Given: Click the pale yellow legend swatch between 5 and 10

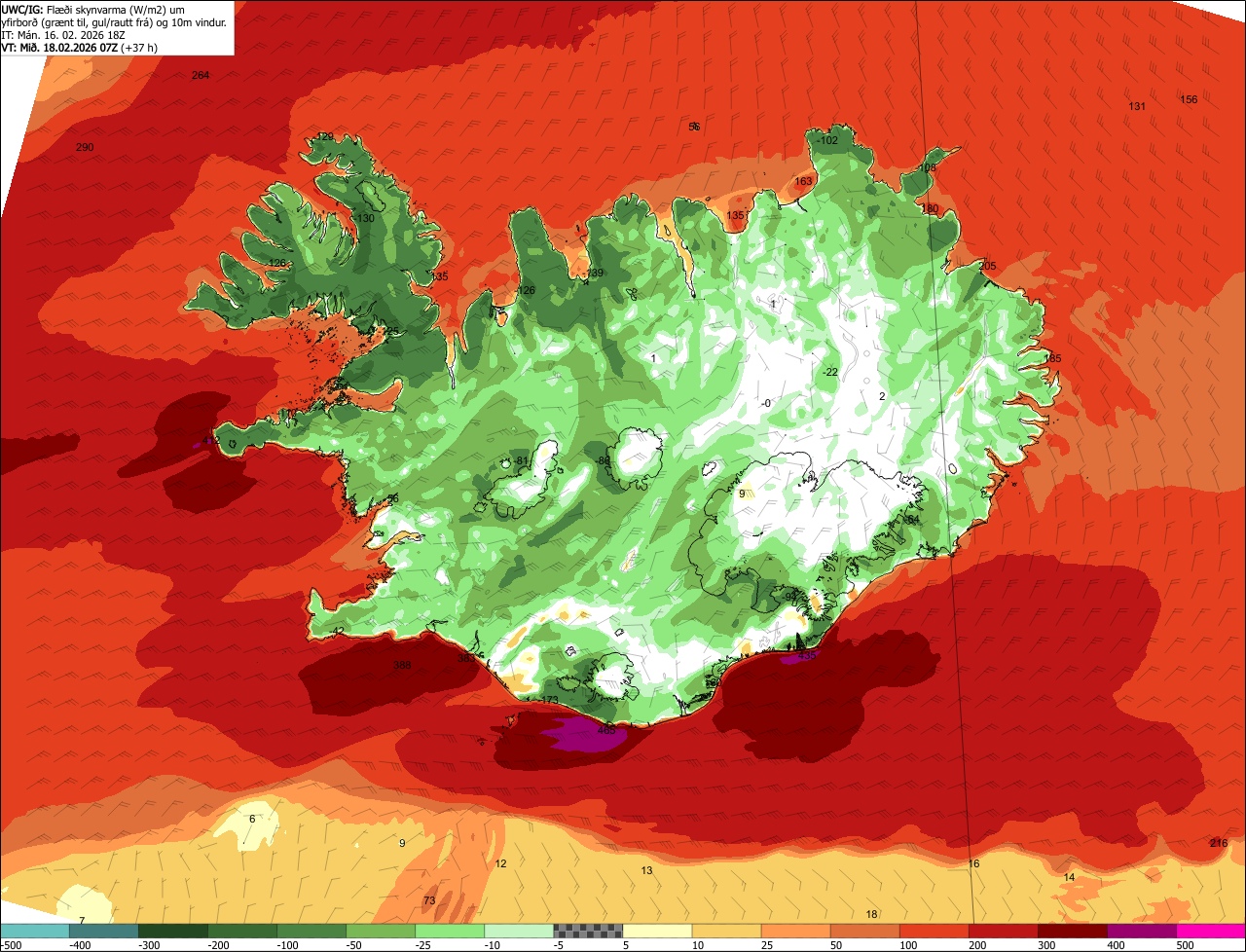Looking at the screenshot, I should click(657, 931).
